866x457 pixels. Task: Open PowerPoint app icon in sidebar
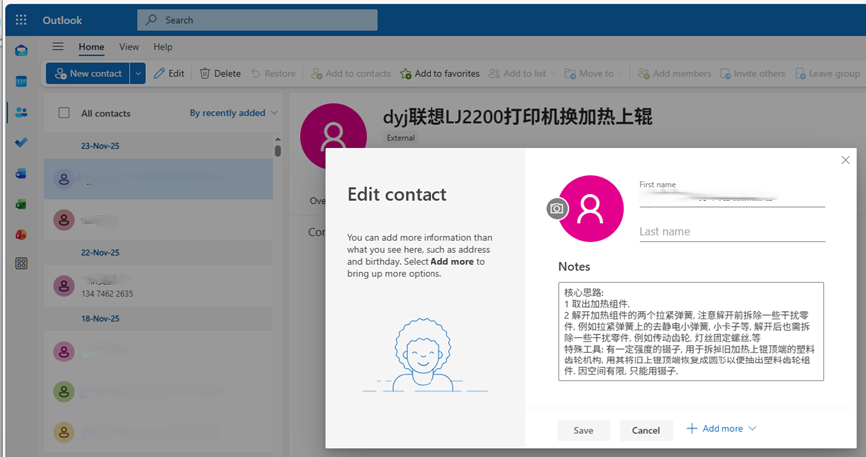(x=21, y=234)
